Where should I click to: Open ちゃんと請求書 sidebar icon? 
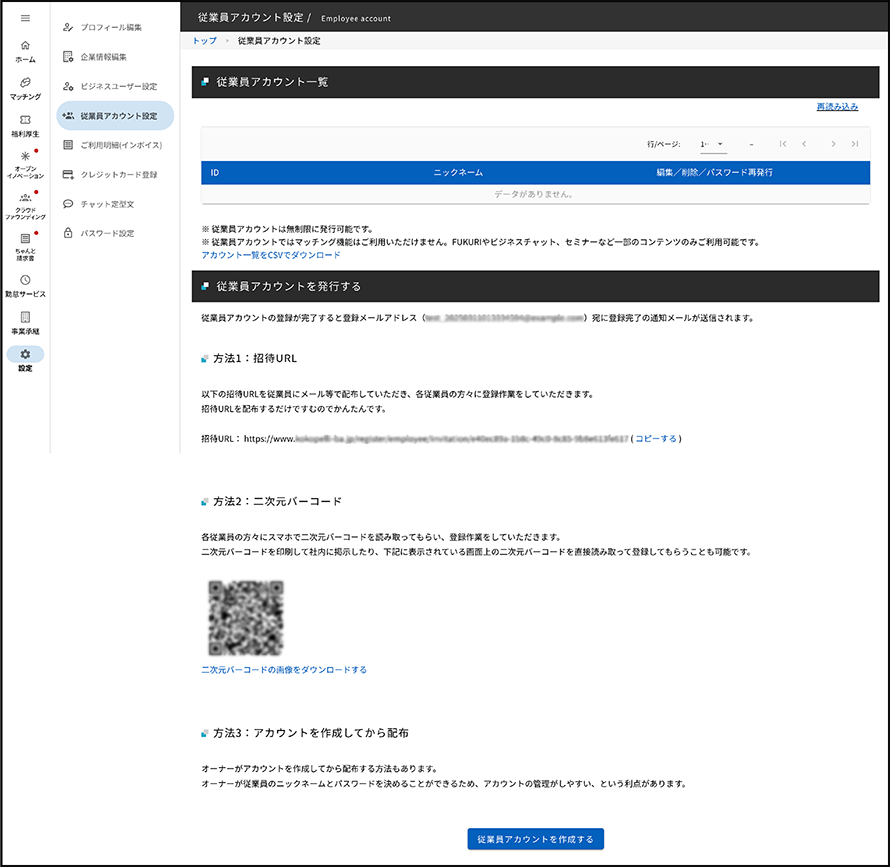(x=25, y=245)
